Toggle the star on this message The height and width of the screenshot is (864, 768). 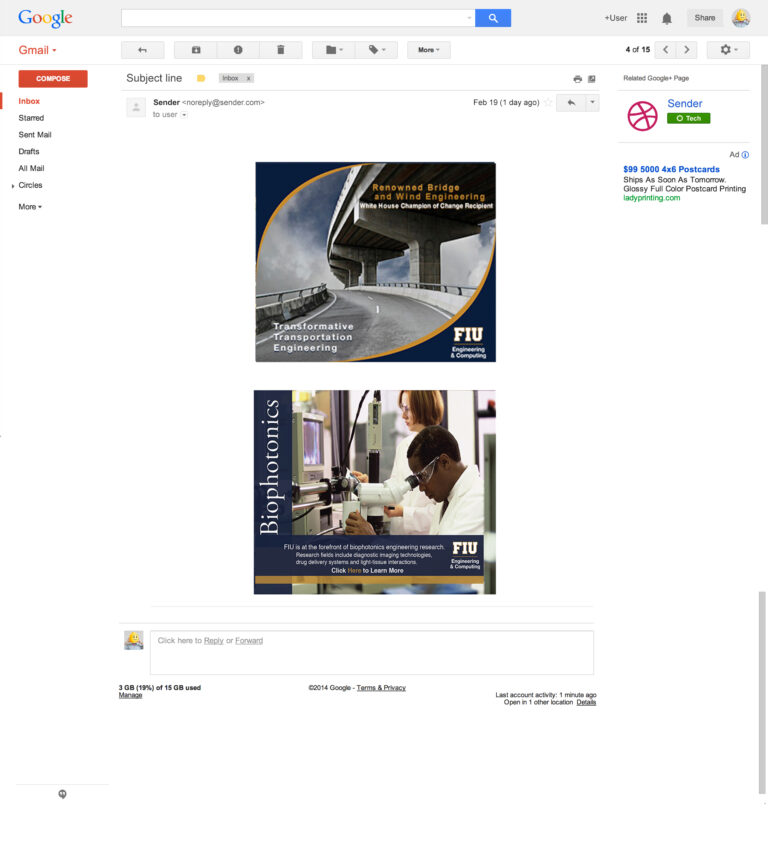pos(548,102)
